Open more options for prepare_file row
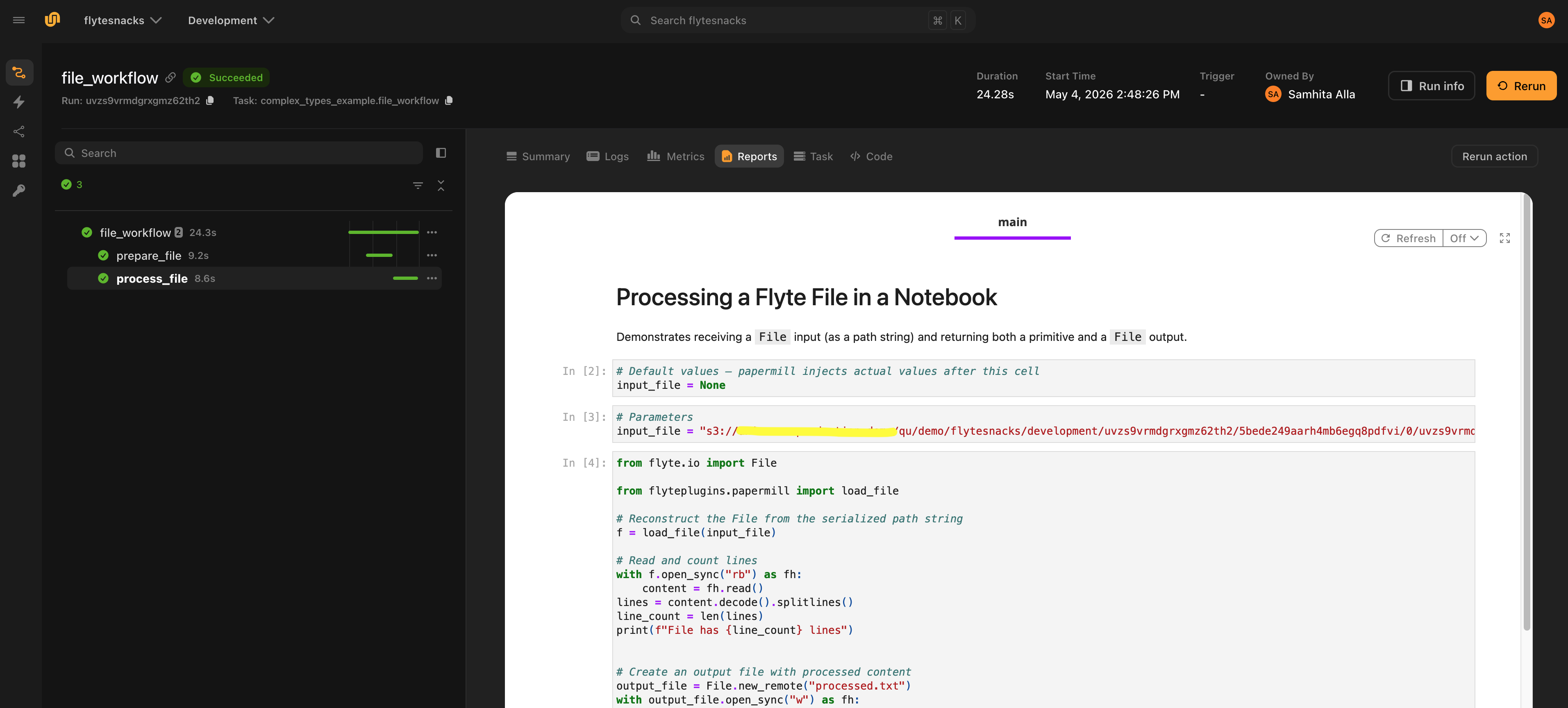The width and height of the screenshot is (1568, 708). [432, 255]
